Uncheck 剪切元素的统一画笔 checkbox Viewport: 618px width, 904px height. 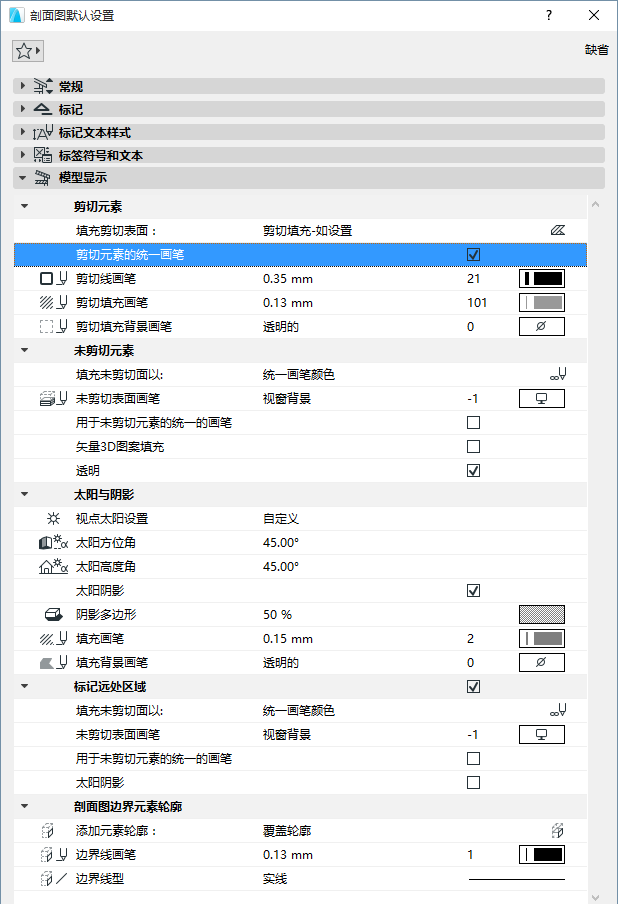click(473, 255)
